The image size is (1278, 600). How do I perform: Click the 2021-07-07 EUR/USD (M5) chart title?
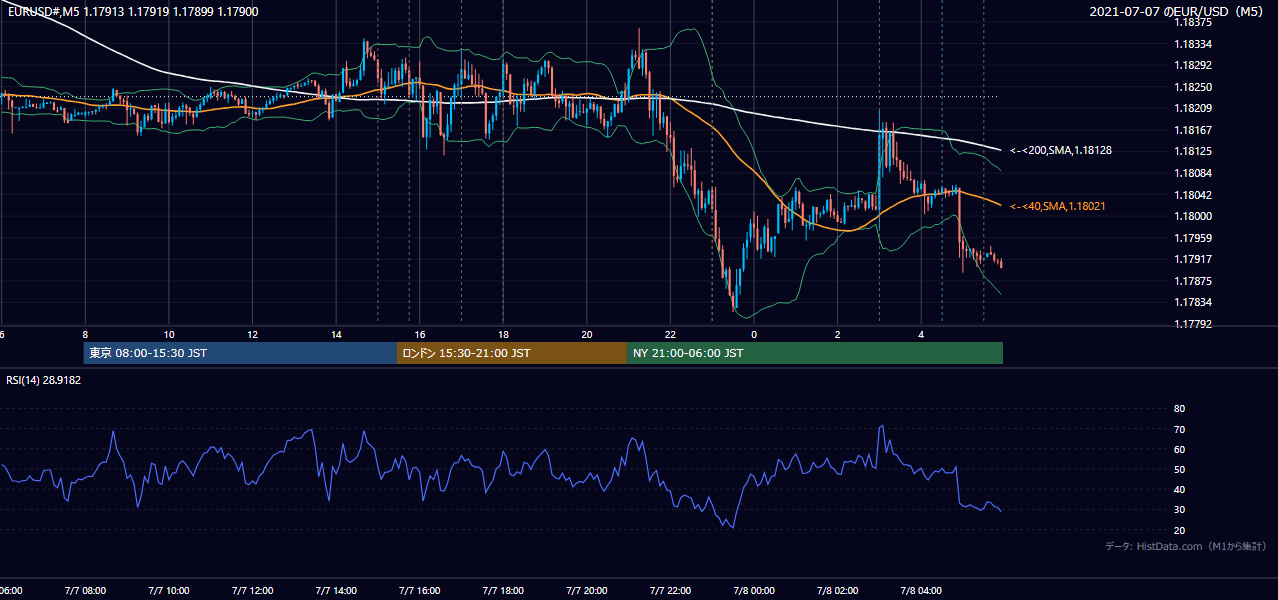tap(1178, 12)
